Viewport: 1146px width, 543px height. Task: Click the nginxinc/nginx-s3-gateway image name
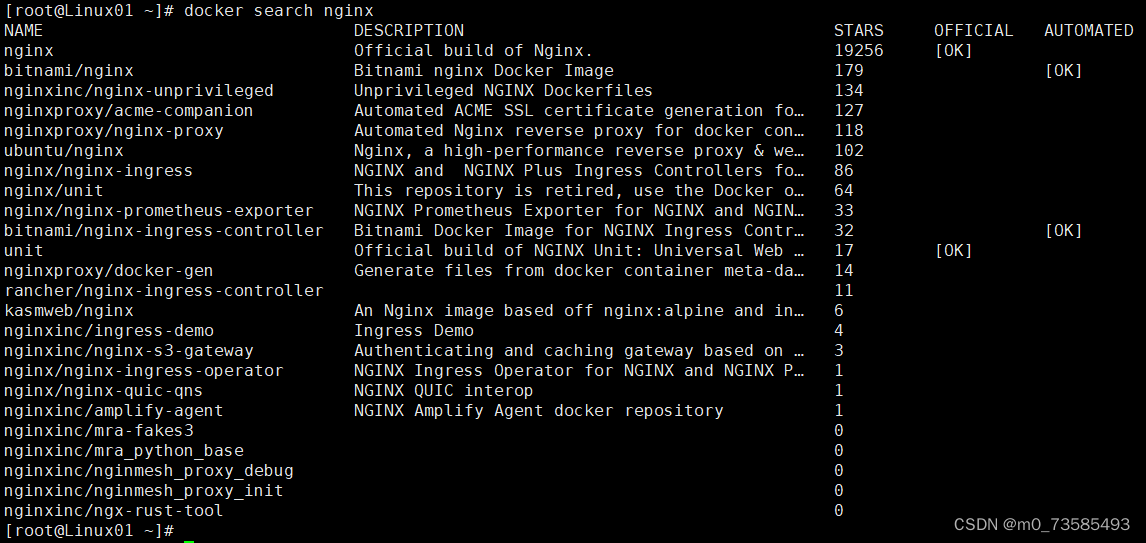pos(129,351)
